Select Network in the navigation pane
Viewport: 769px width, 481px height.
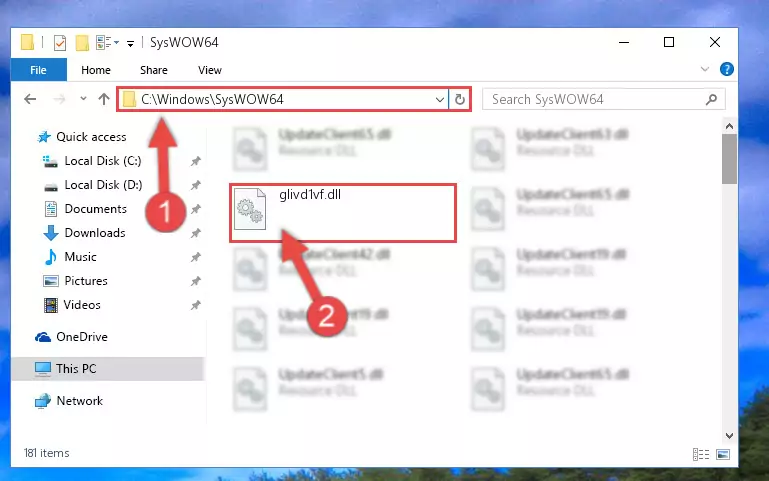click(79, 401)
